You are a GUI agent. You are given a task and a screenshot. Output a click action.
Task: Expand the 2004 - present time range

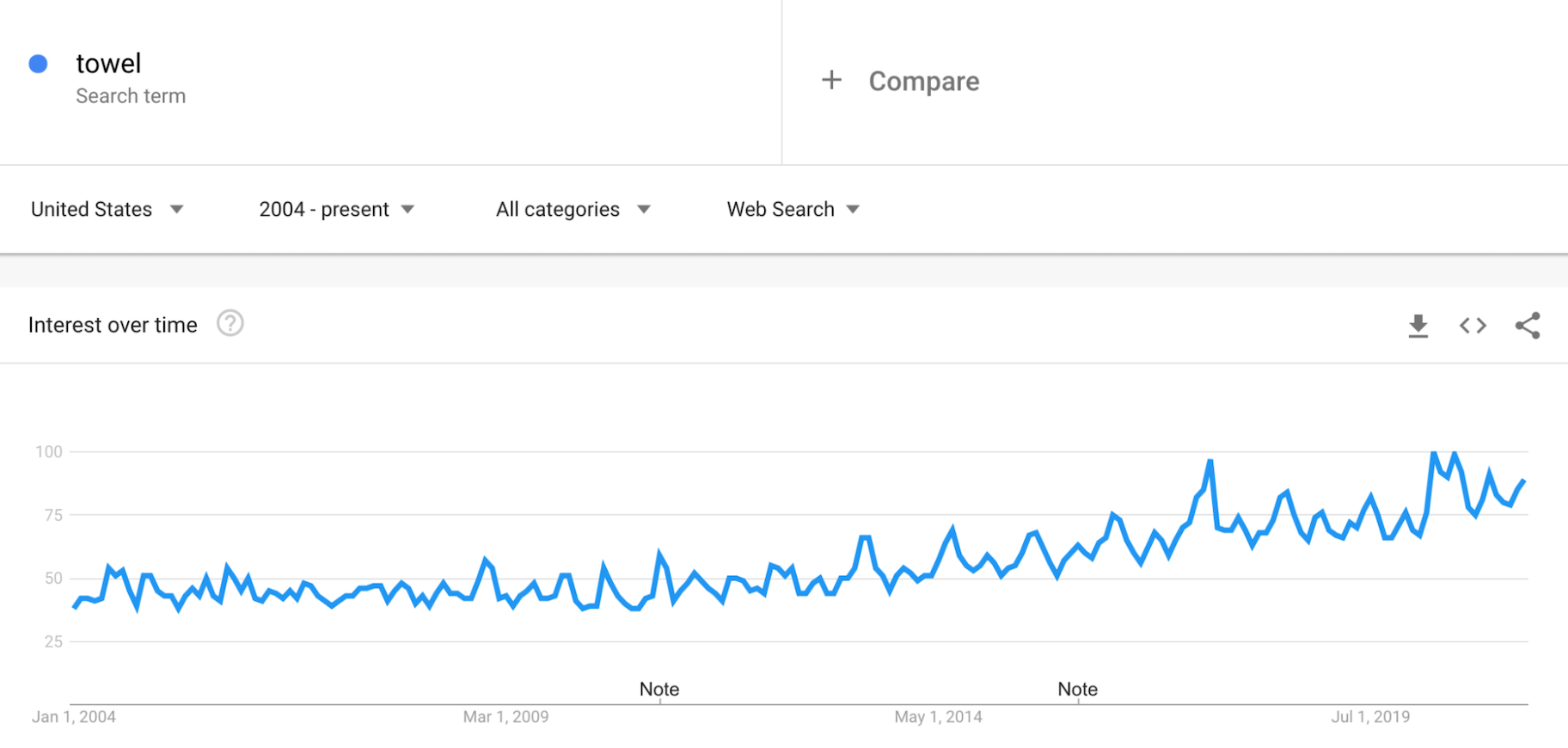pyautogui.click(x=336, y=210)
